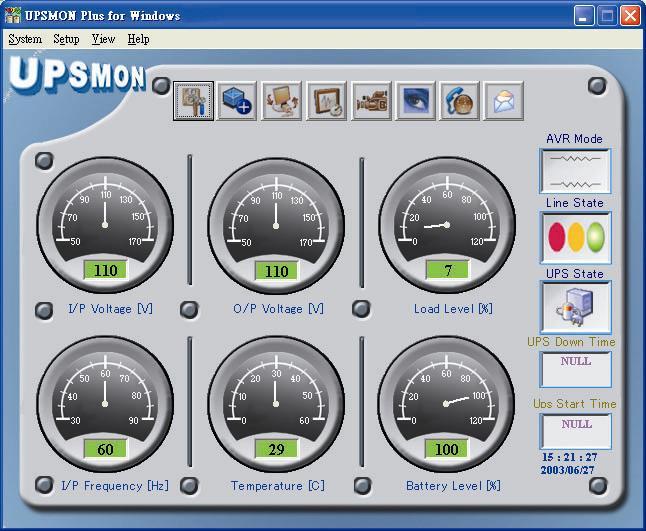Click the blue eye toolbar icon
The image size is (646, 531).
[415, 102]
